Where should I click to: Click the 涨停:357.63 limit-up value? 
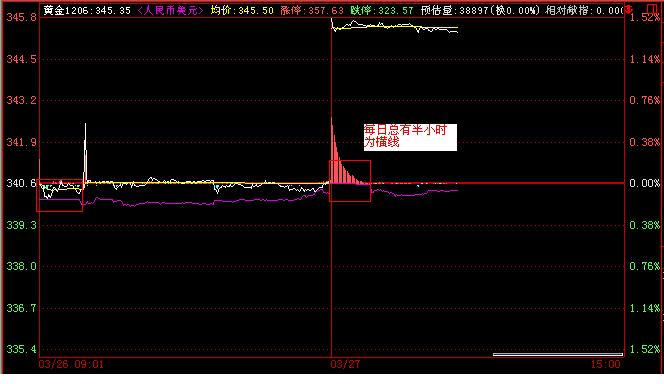coord(312,10)
